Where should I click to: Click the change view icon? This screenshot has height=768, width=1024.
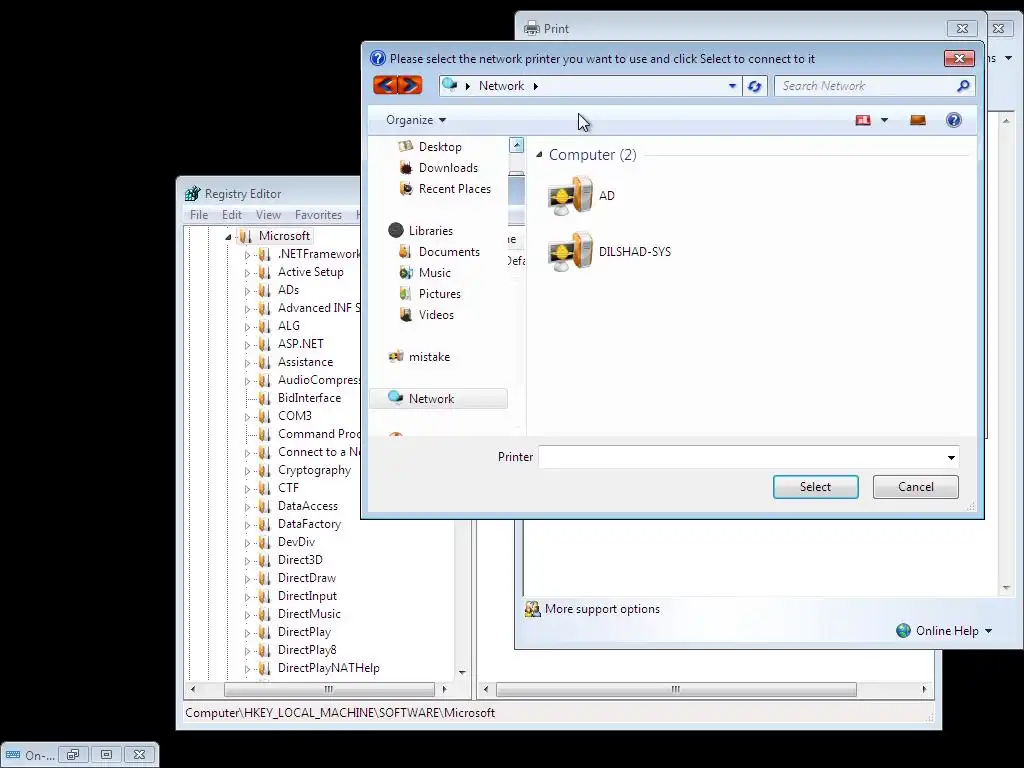click(863, 120)
